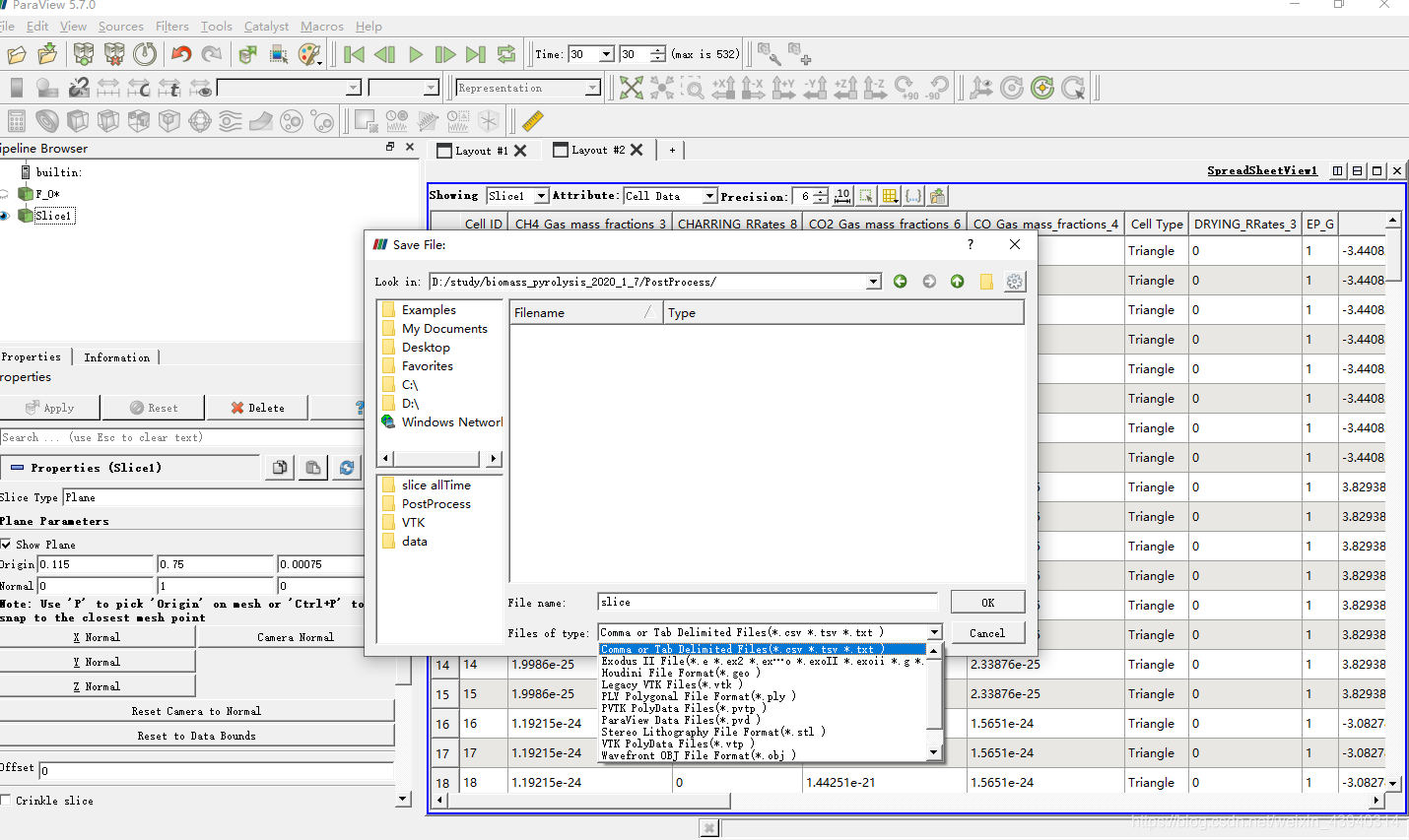
Task: Click the Export Spreadsheet icon
Action: pos(937,196)
